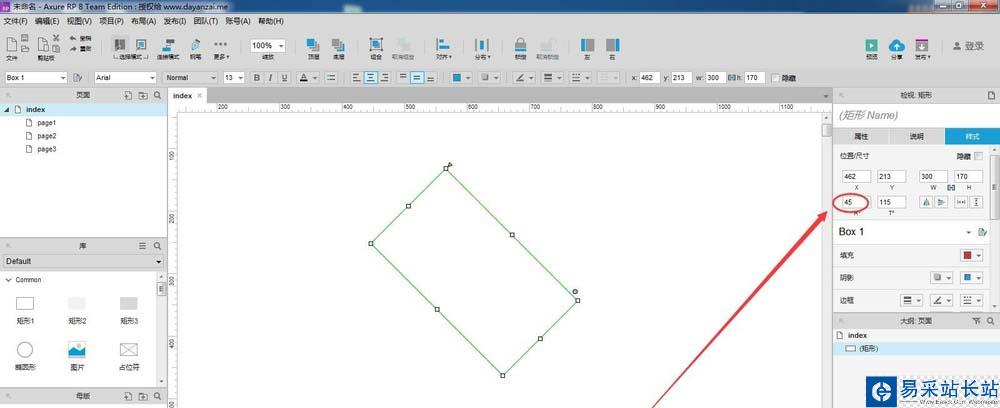Image resolution: width=1000 pixels, height=408 pixels.
Task: Collapse the Common widgets section
Action: click(8, 280)
